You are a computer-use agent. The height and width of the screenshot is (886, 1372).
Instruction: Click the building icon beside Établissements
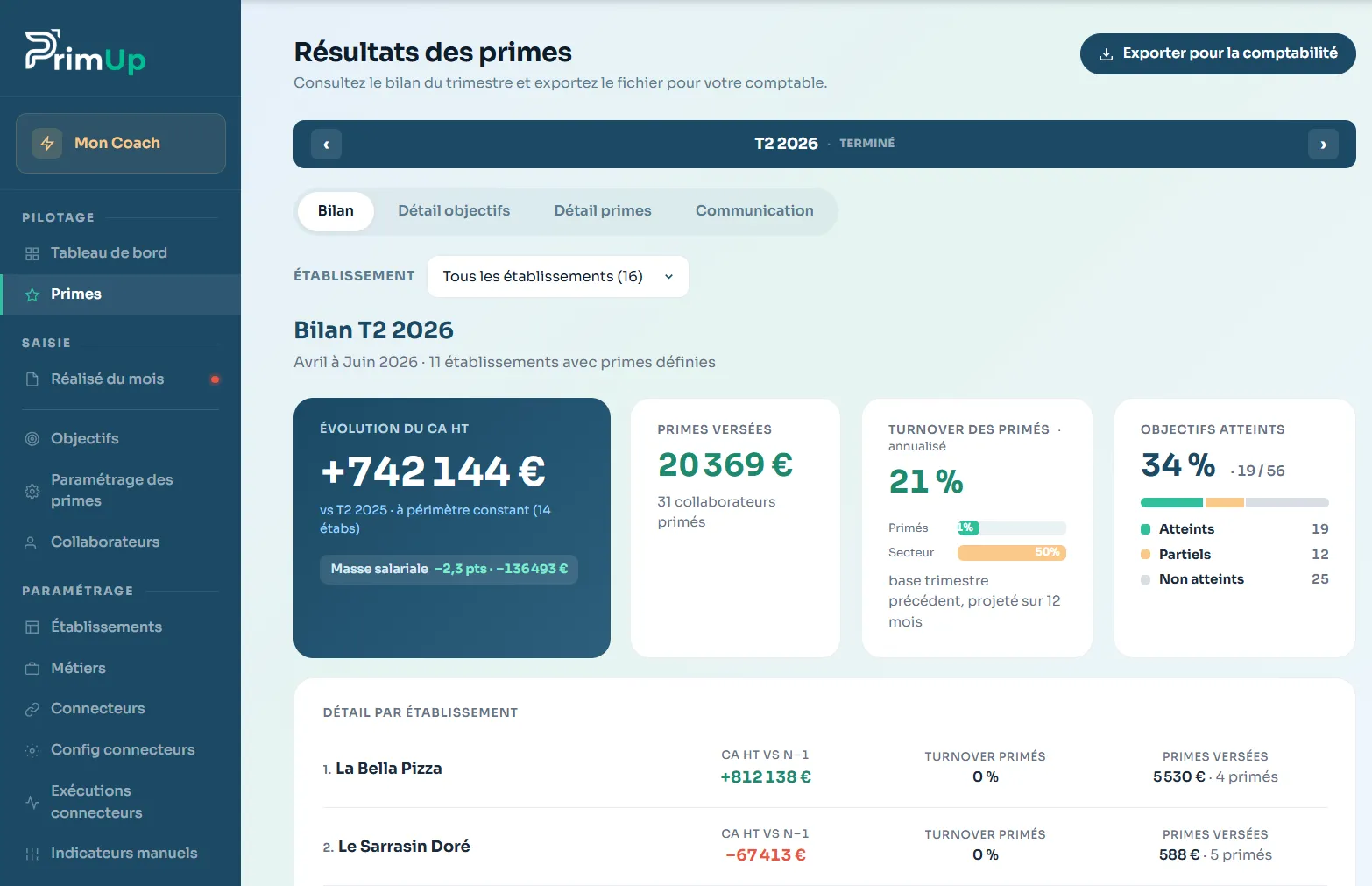[x=32, y=627]
